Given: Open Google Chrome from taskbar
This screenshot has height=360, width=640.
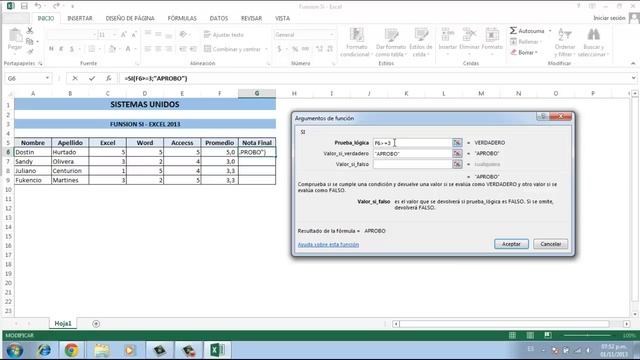Looking at the screenshot, I should point(71,350).
